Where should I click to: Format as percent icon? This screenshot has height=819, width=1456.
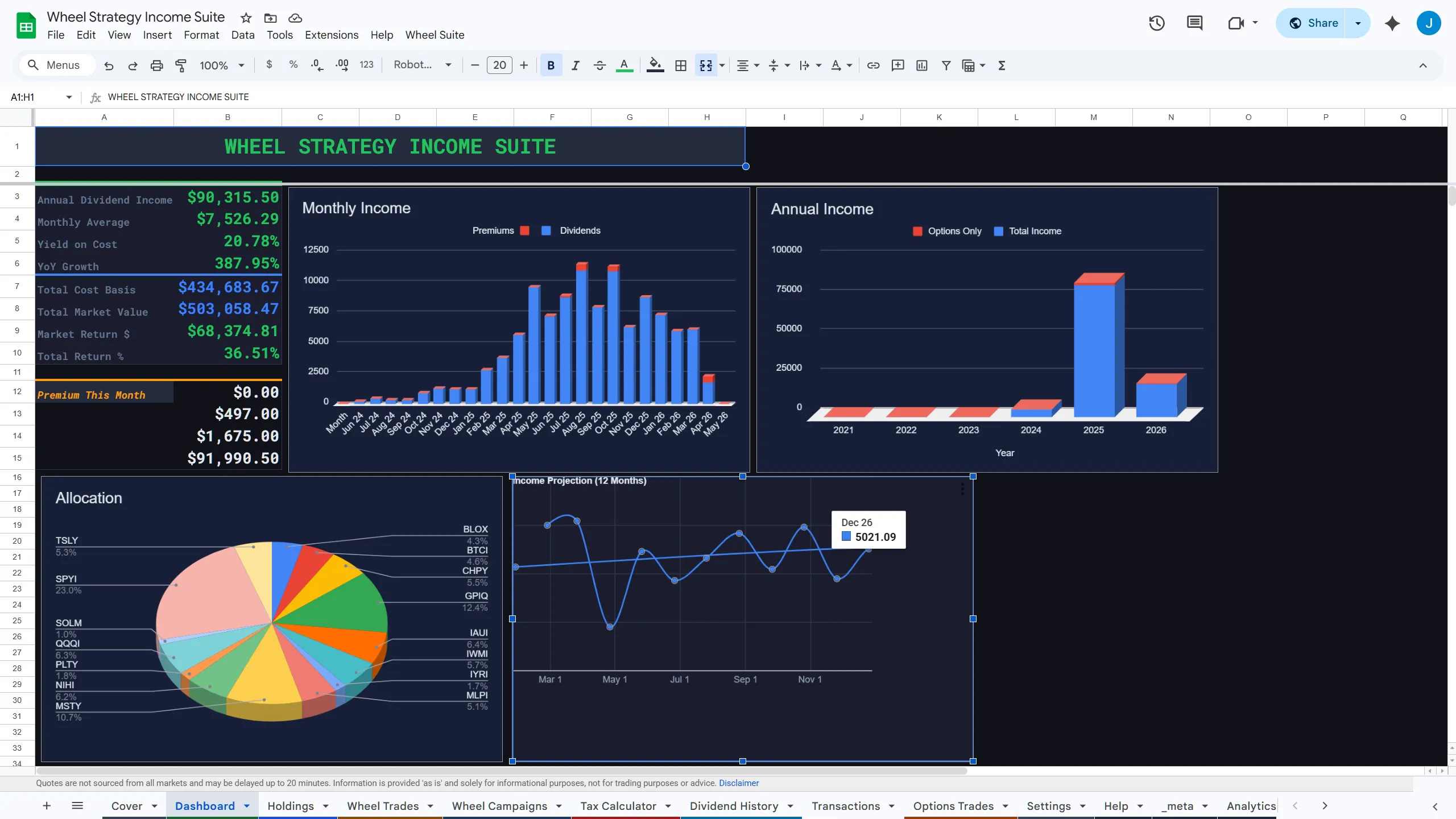tap(293, 65)
